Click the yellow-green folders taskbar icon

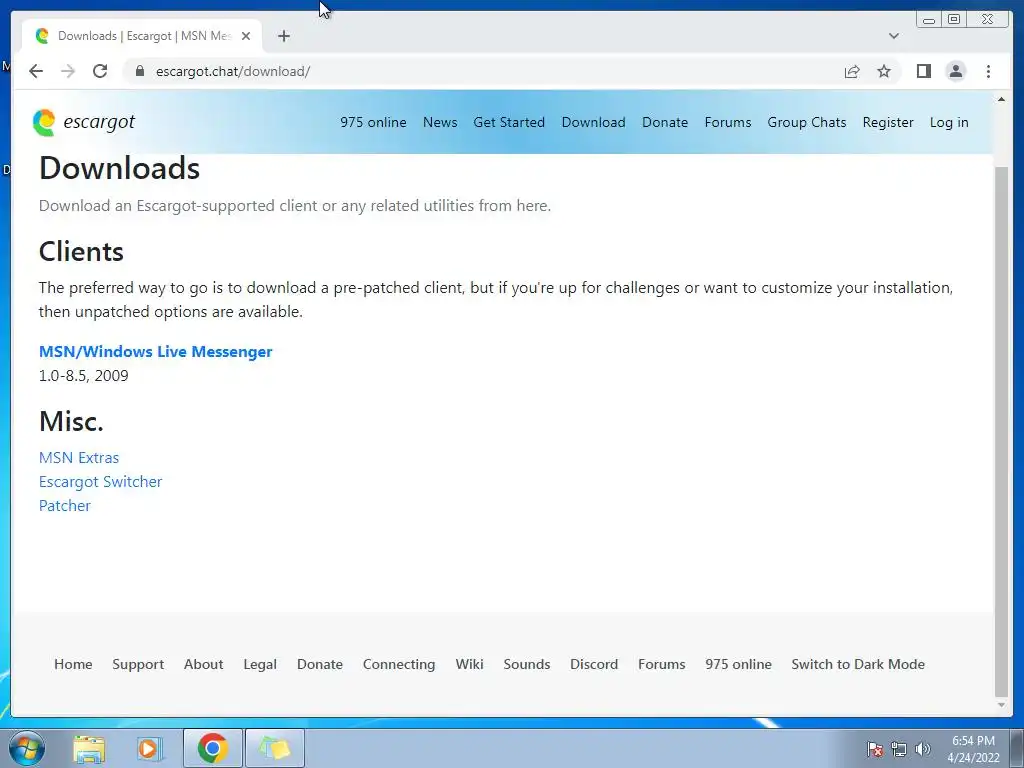click(275, 748)
